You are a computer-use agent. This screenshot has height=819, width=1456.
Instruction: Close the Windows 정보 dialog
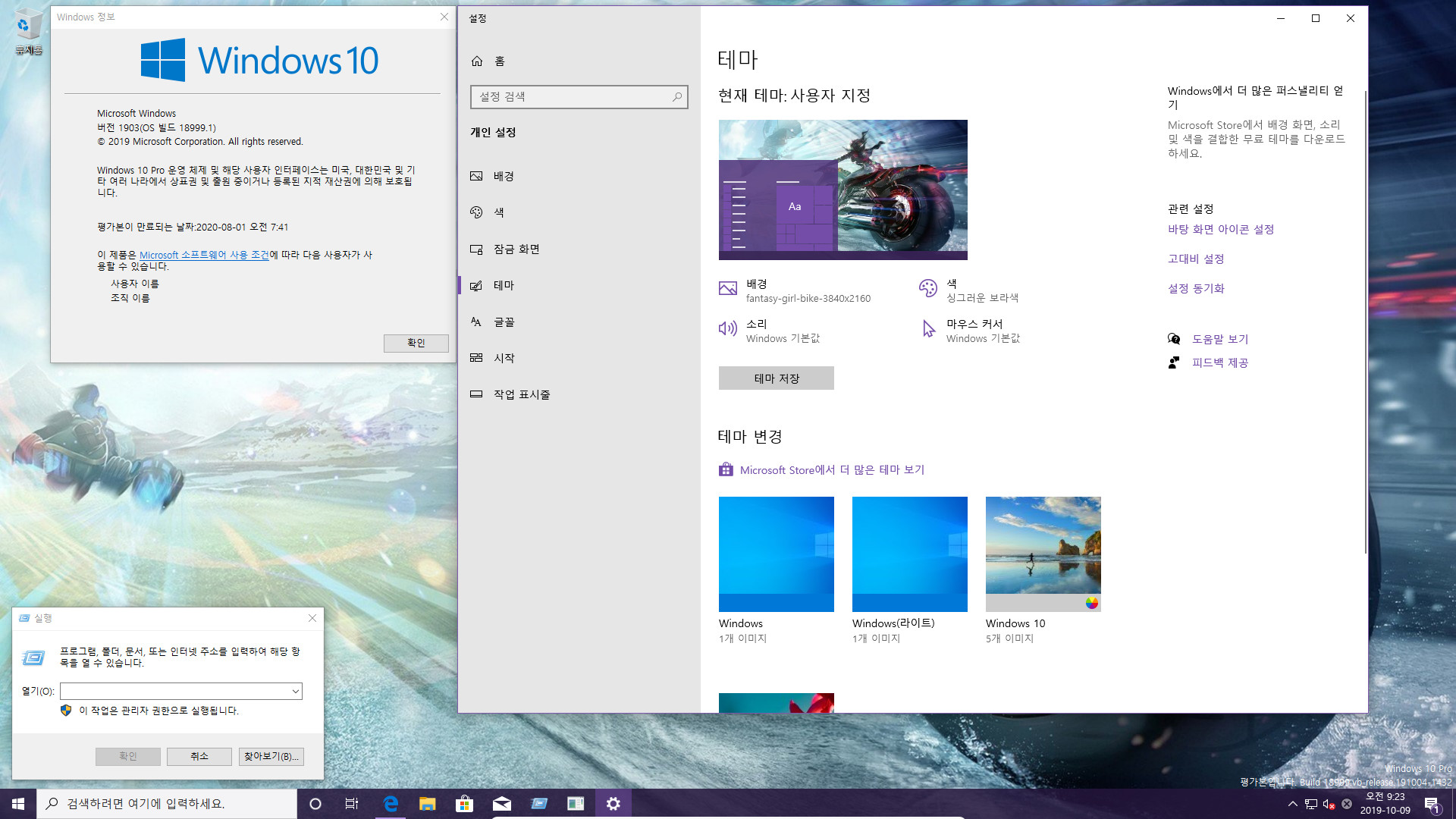pos(444,17)
